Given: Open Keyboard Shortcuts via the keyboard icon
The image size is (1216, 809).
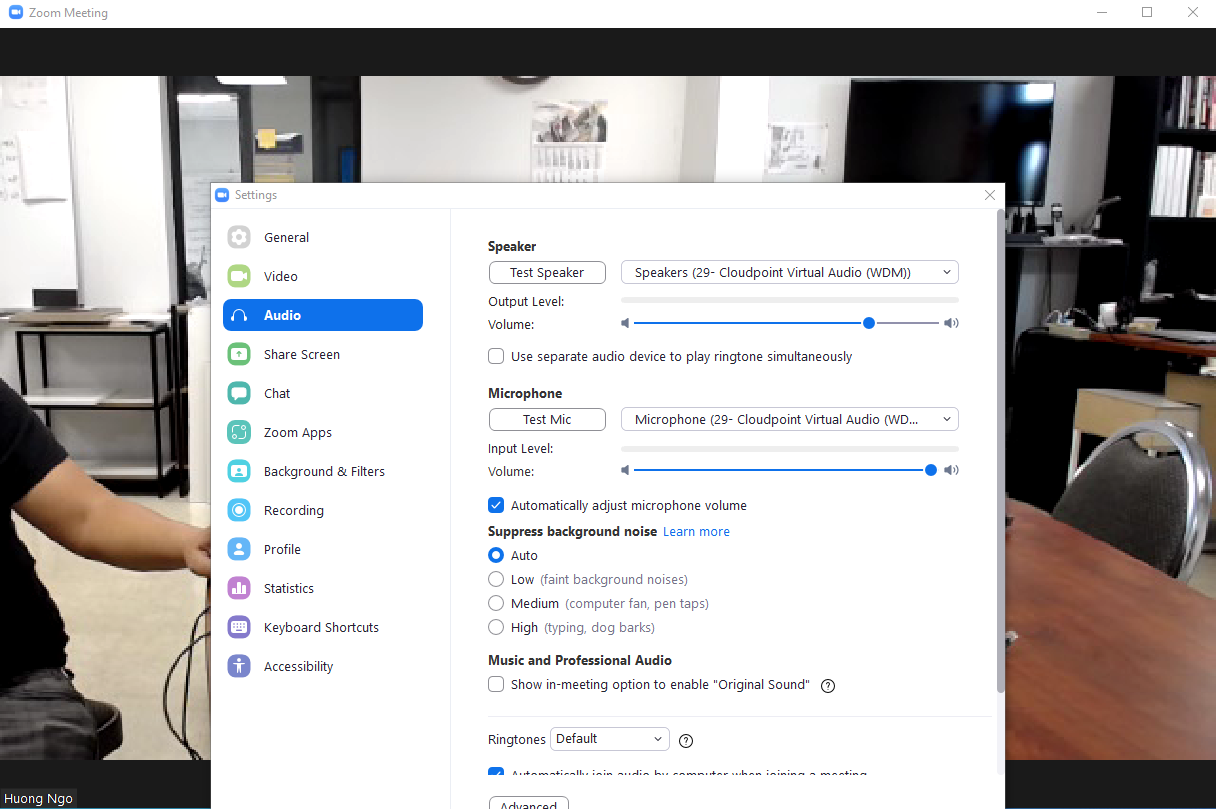Looking at the screenshot, I should (239, 627).
